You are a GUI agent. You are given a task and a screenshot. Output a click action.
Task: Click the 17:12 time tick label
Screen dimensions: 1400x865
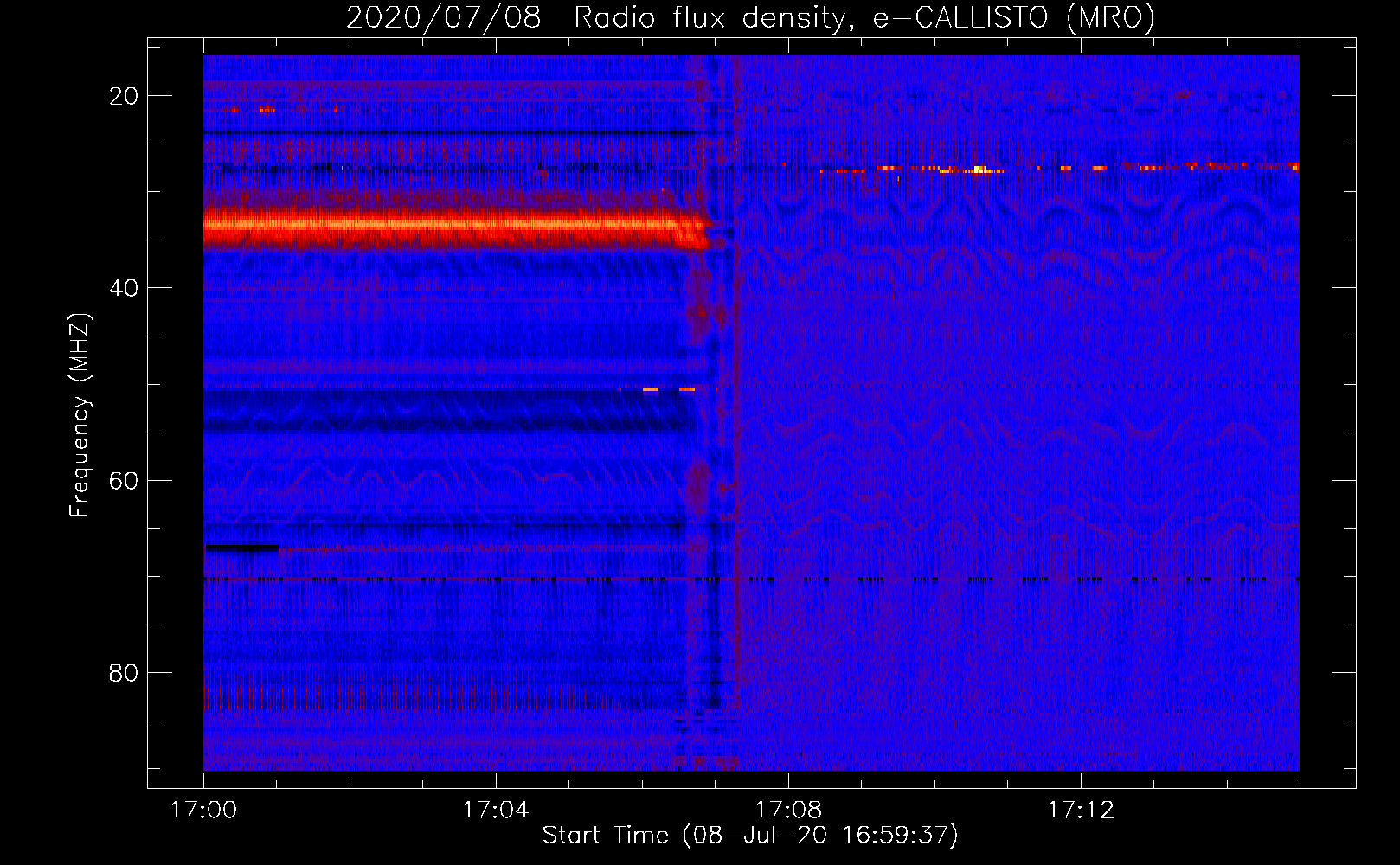click(x=1081, y=811)
